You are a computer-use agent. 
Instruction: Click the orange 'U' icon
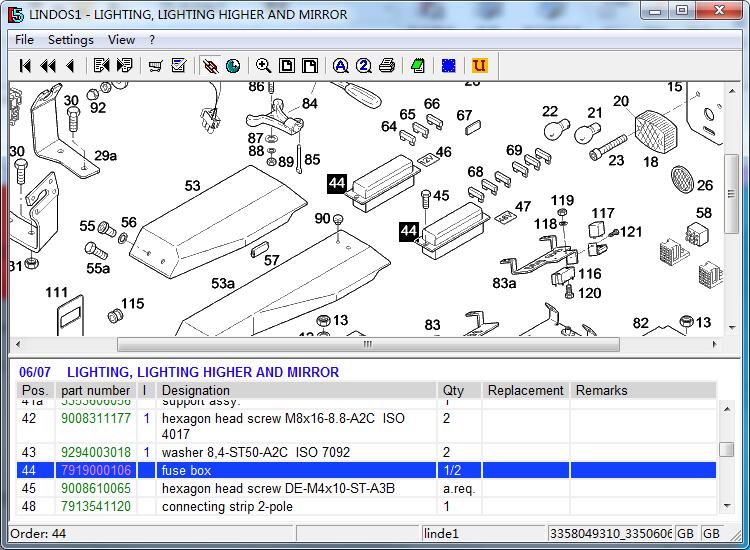click(x=479, y=66)
